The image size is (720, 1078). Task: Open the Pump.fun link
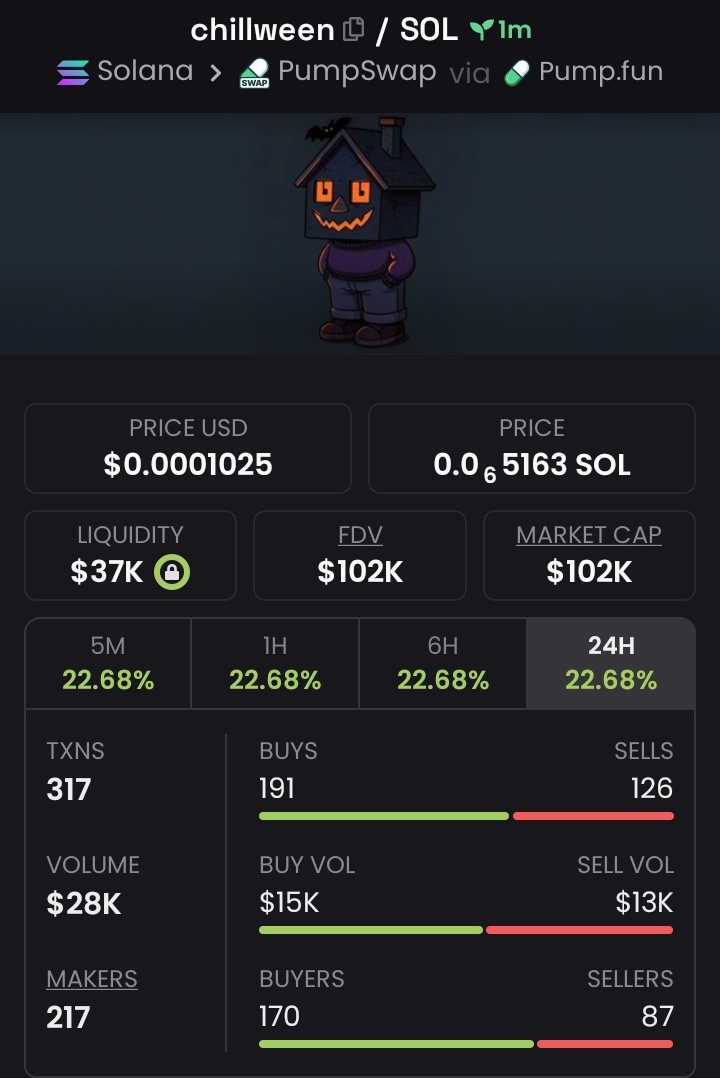(x=600, y=72)
